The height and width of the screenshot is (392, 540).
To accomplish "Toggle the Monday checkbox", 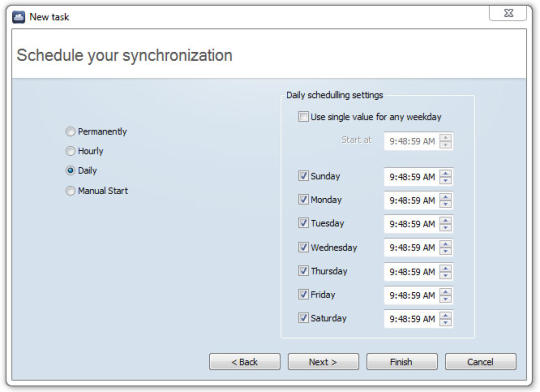I will 303,199.
